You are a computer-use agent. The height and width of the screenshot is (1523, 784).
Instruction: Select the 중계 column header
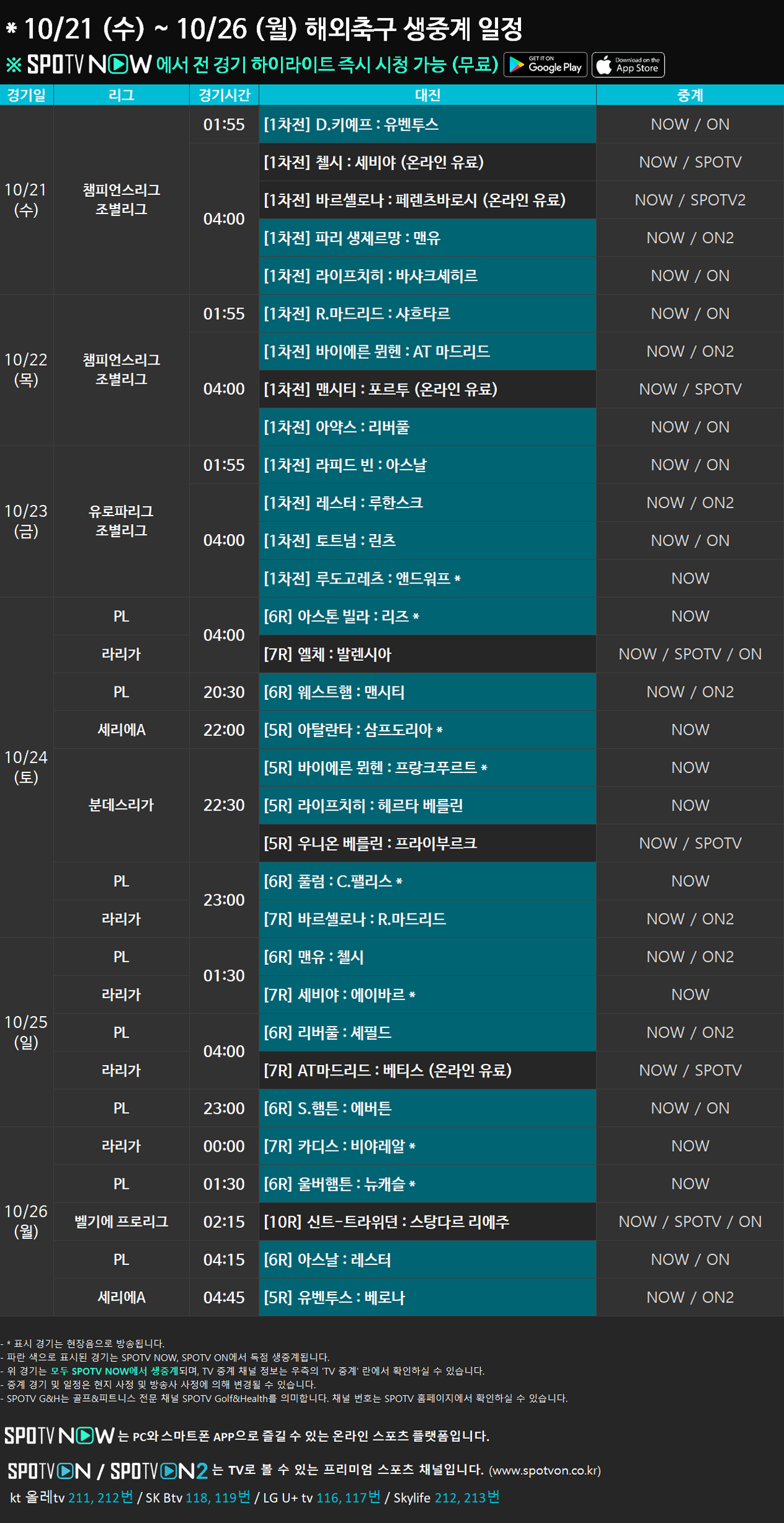coord(689,95)
